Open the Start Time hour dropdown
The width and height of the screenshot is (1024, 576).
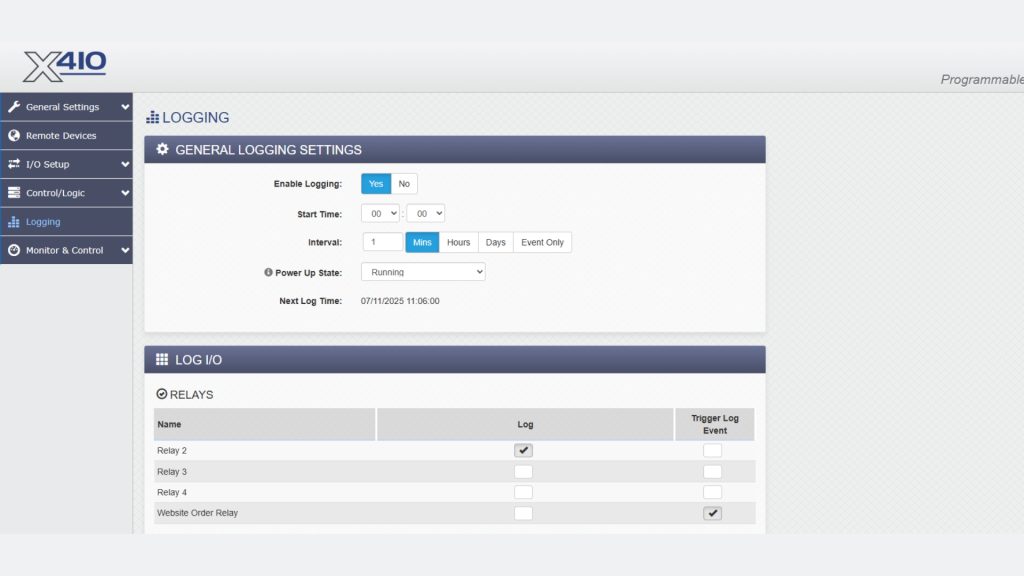click(x=380, y=213)
